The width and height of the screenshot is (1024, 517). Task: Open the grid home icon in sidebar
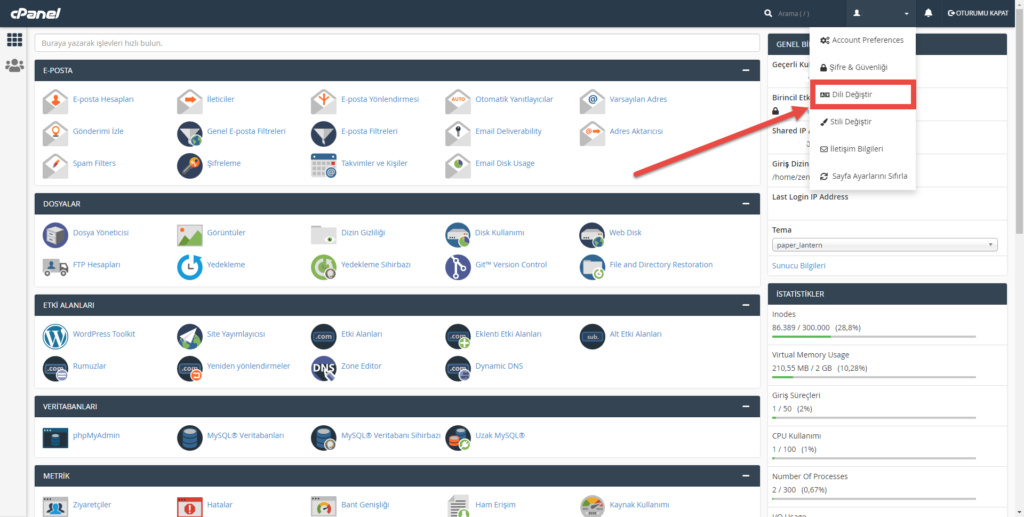pyautogui.click(x=14, y=40)
